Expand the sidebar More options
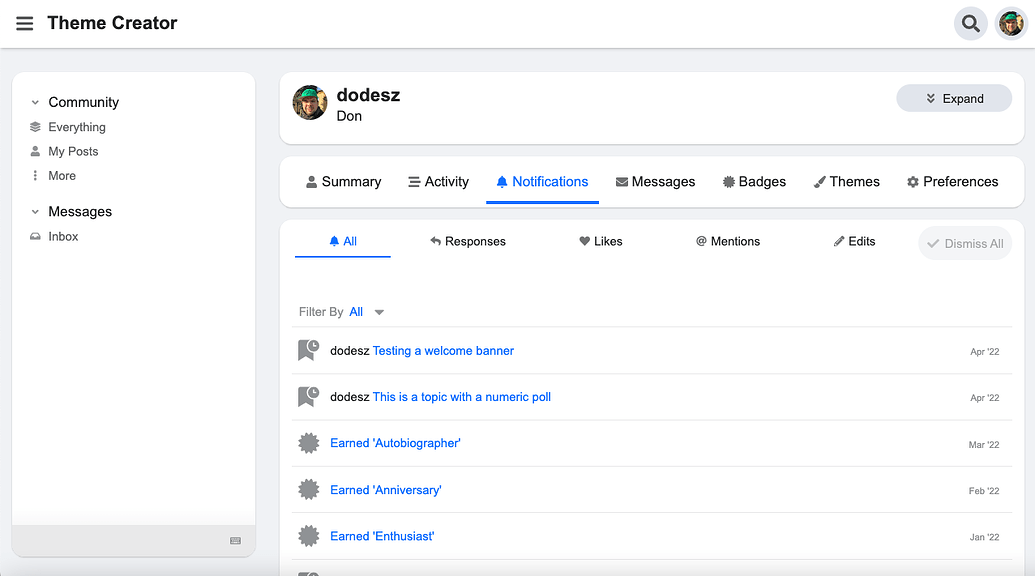The image size is (1035, 576). 61,176
